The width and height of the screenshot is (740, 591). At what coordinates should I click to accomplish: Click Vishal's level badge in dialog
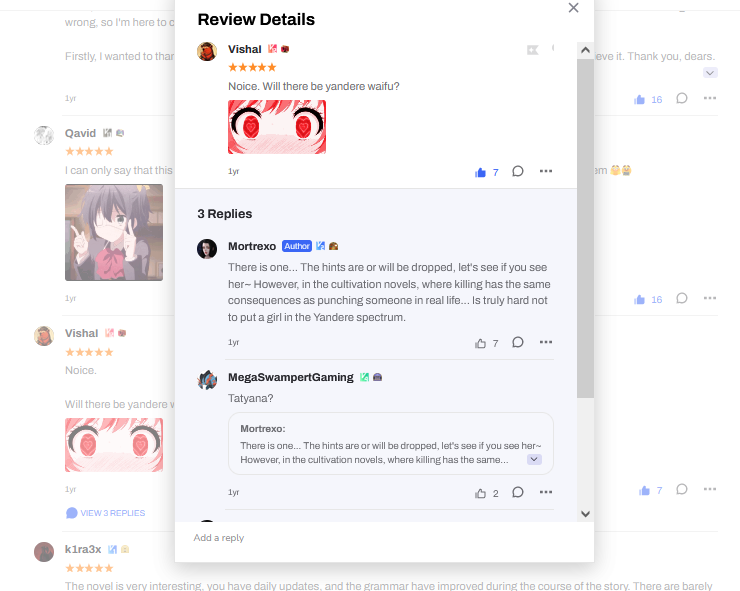click(x=272, y=49)
